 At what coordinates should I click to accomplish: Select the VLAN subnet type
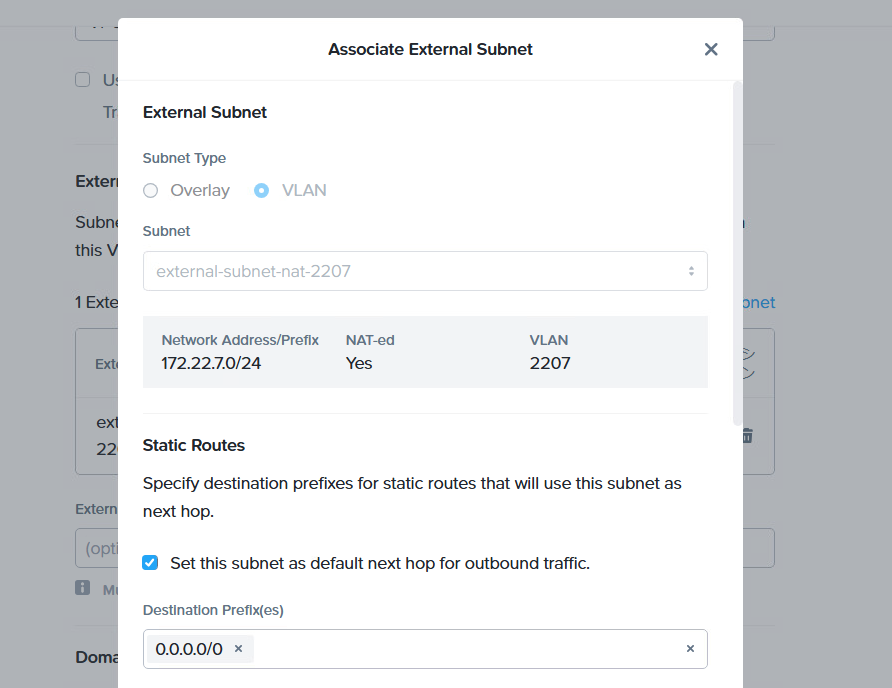262,190
